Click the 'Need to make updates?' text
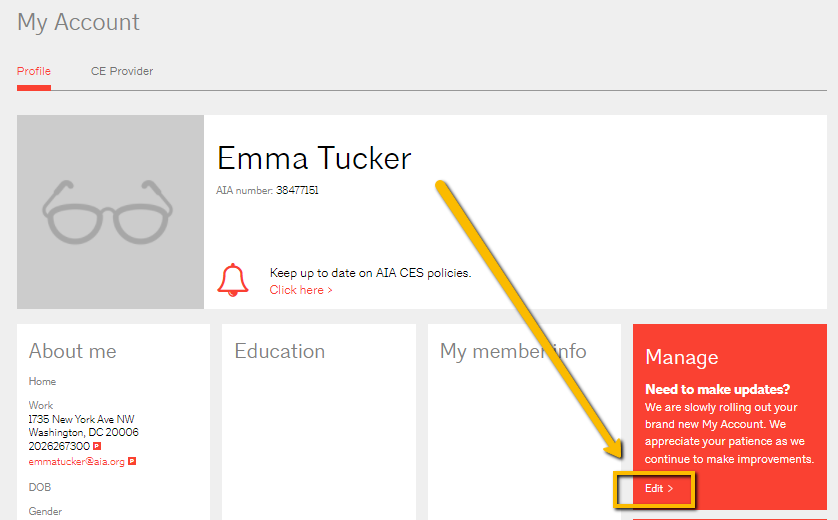 717,389
